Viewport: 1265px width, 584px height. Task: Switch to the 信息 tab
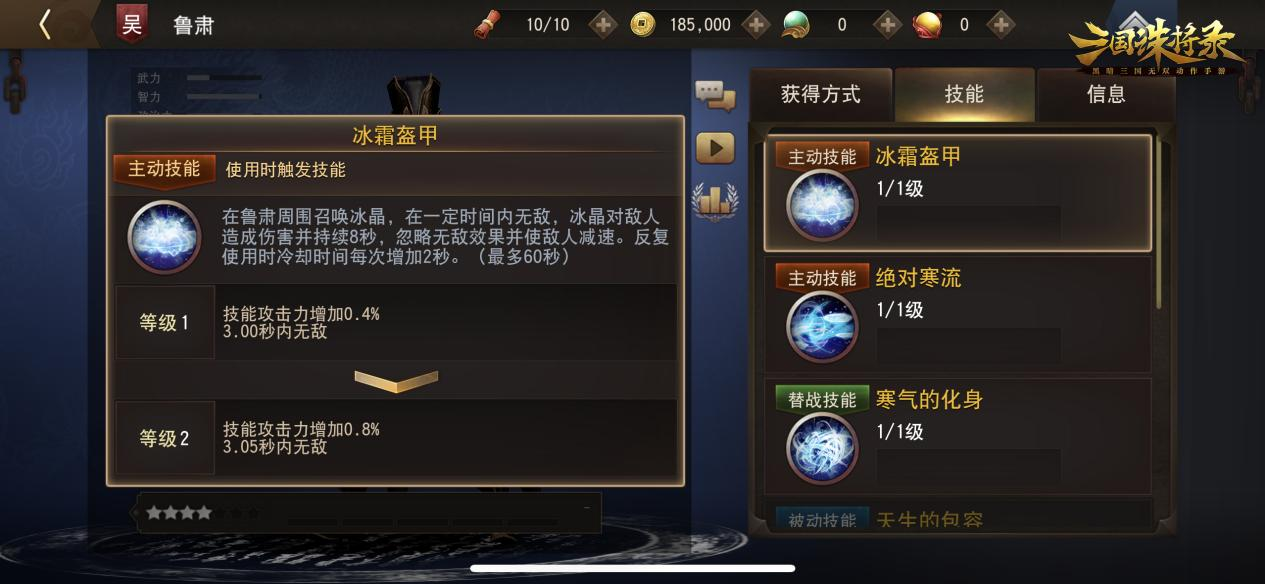coord(1106,94)
